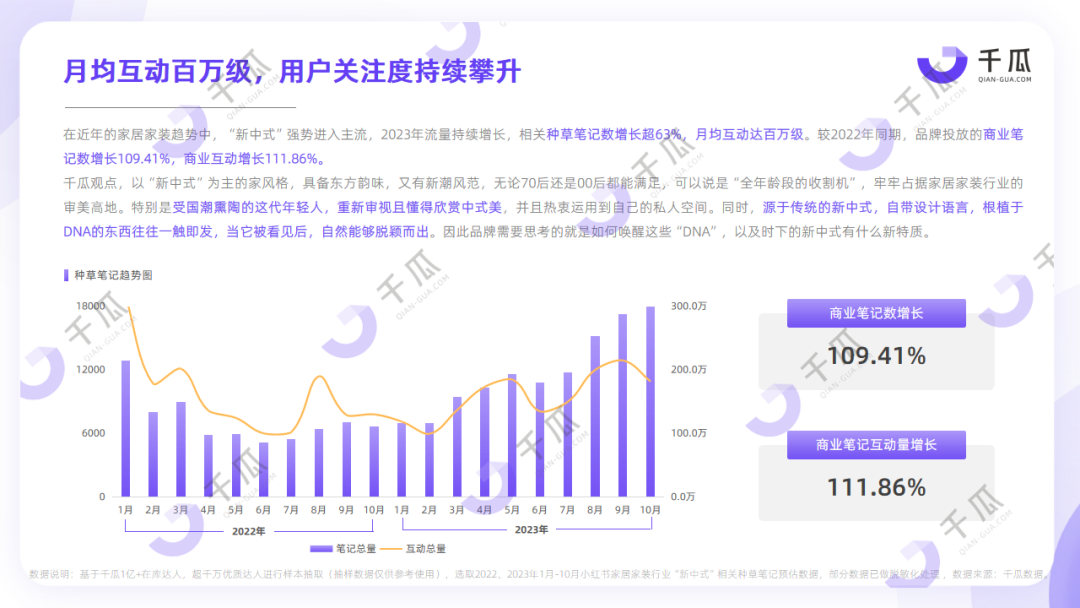Click the purple 笔记总量 legend marker

[x=321, y=548]
